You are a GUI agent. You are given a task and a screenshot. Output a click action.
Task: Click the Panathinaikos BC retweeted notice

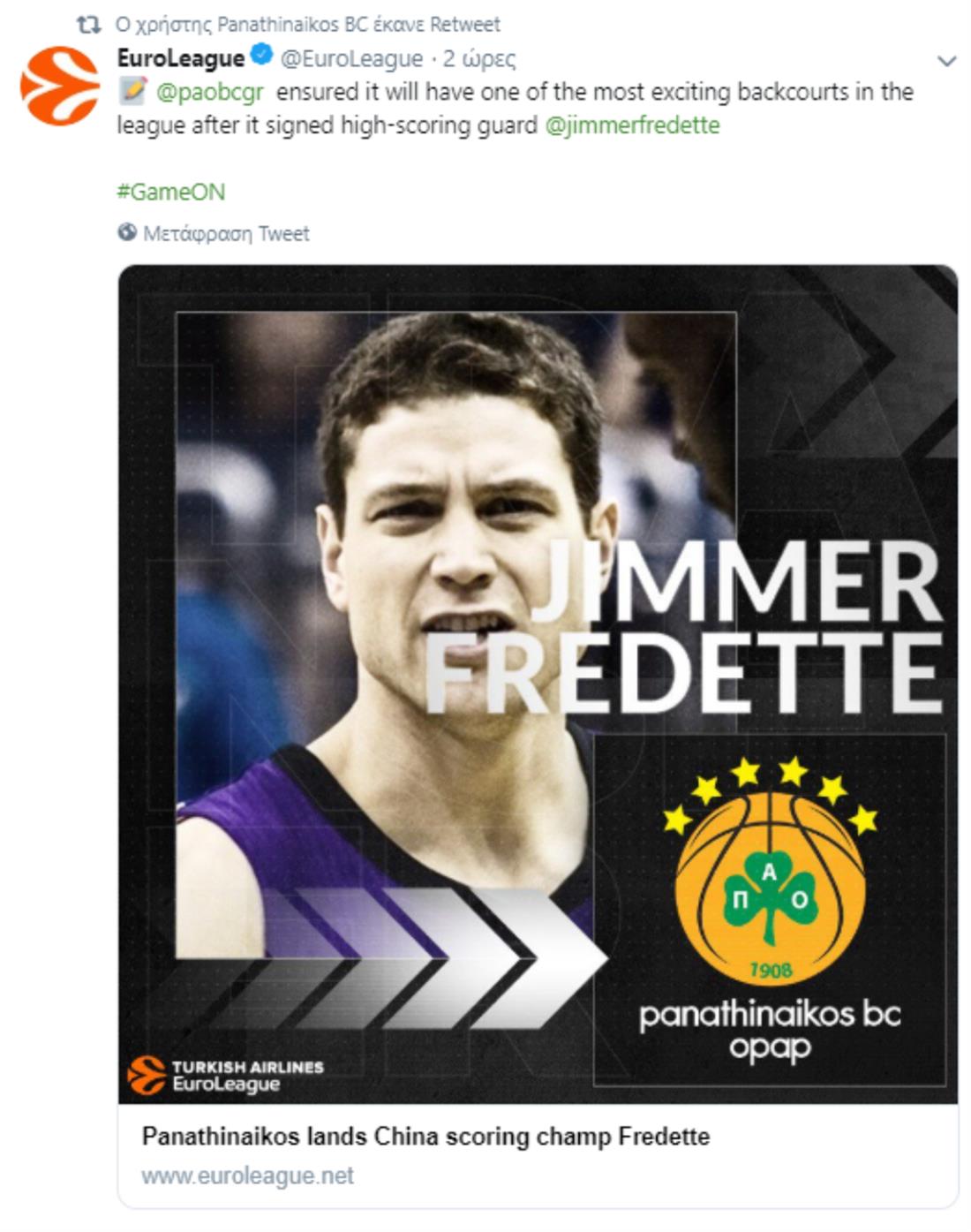click(308, 24)
